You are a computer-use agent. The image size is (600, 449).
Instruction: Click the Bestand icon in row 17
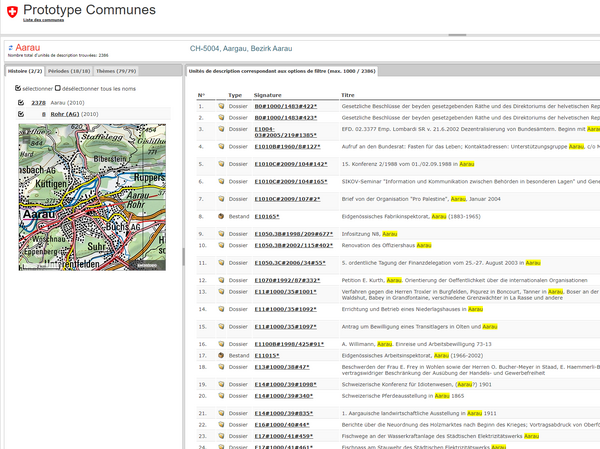point(221,355)
